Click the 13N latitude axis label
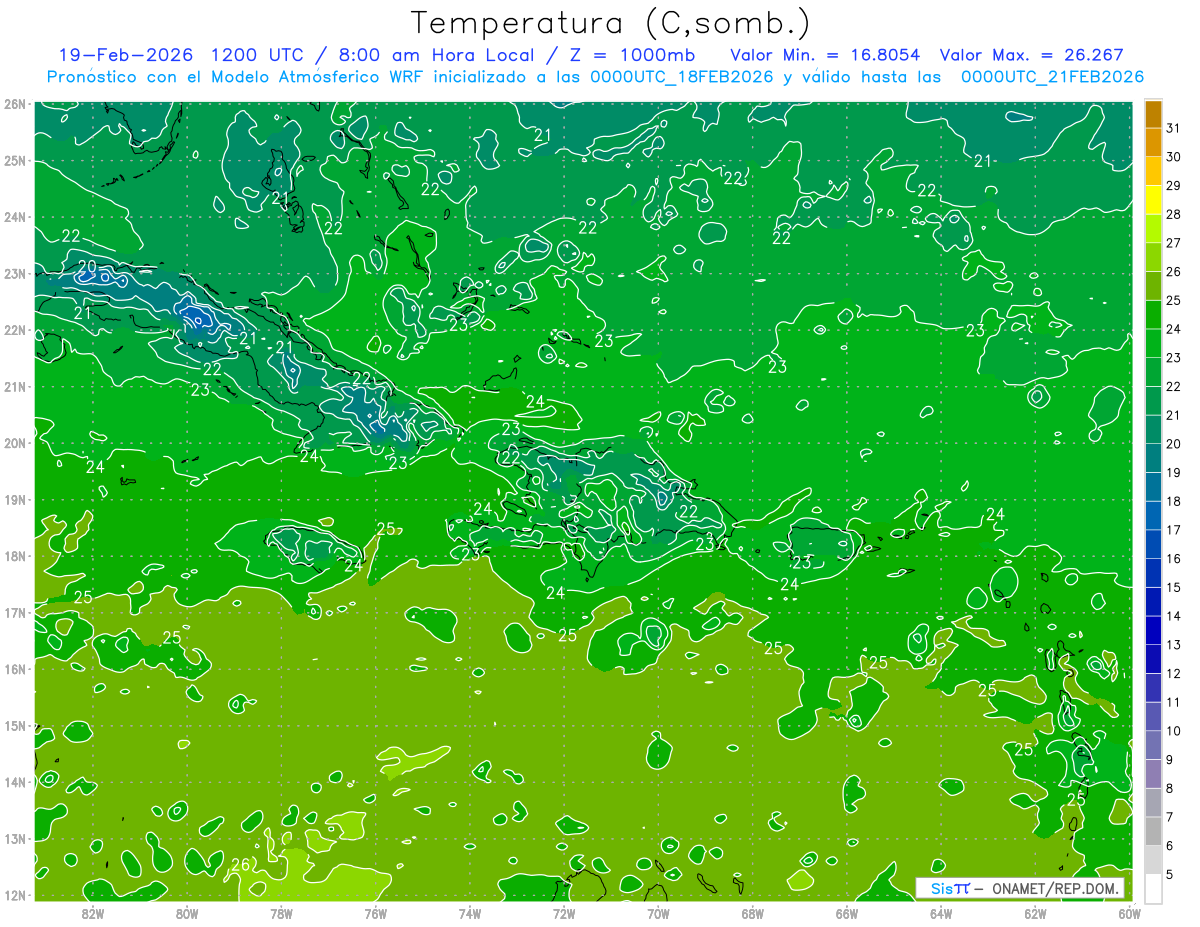This screenshot has width=1200, height=927. (14, 838)
